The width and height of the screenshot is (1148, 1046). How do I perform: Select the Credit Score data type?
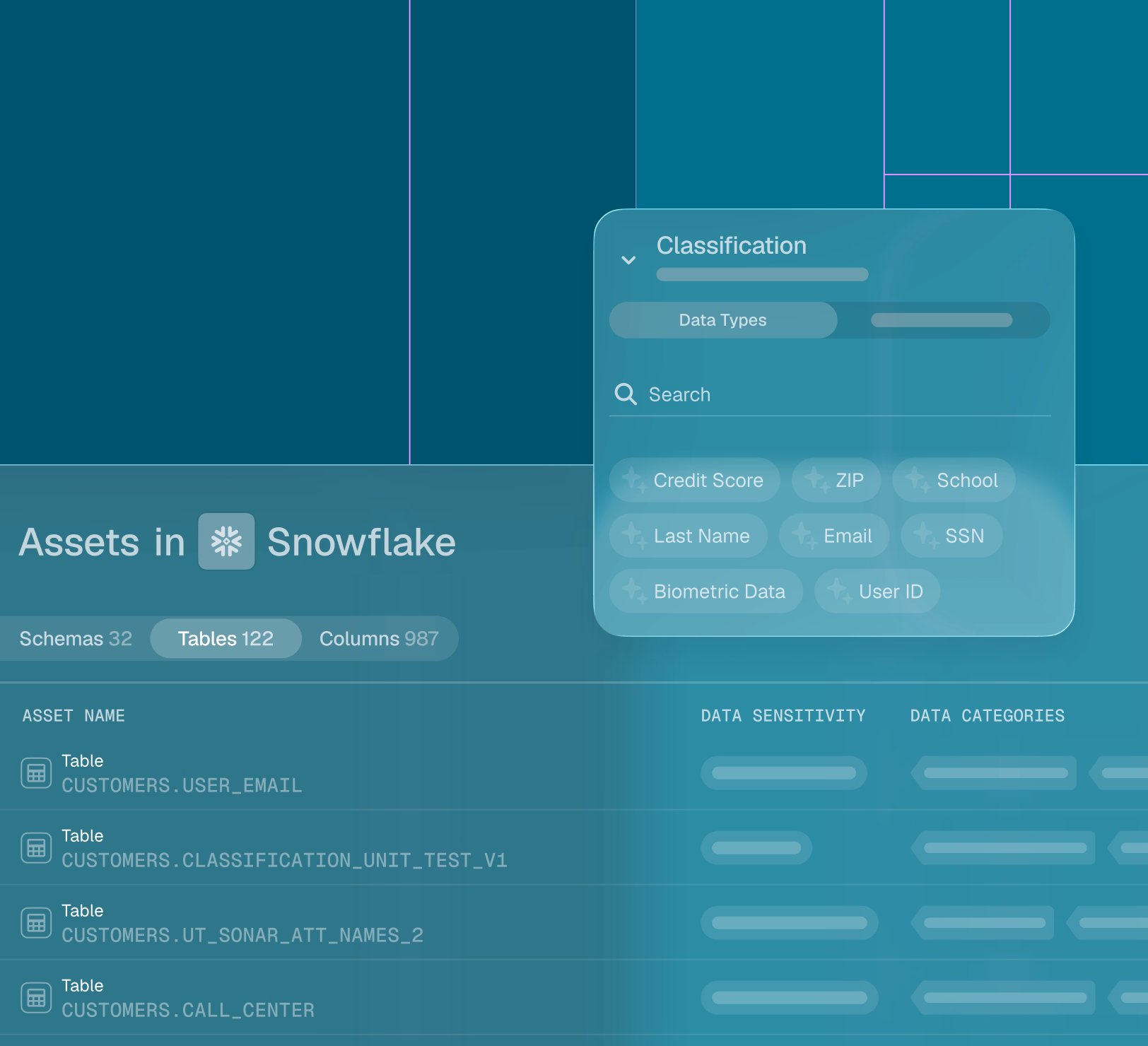[x=695, y=480]
